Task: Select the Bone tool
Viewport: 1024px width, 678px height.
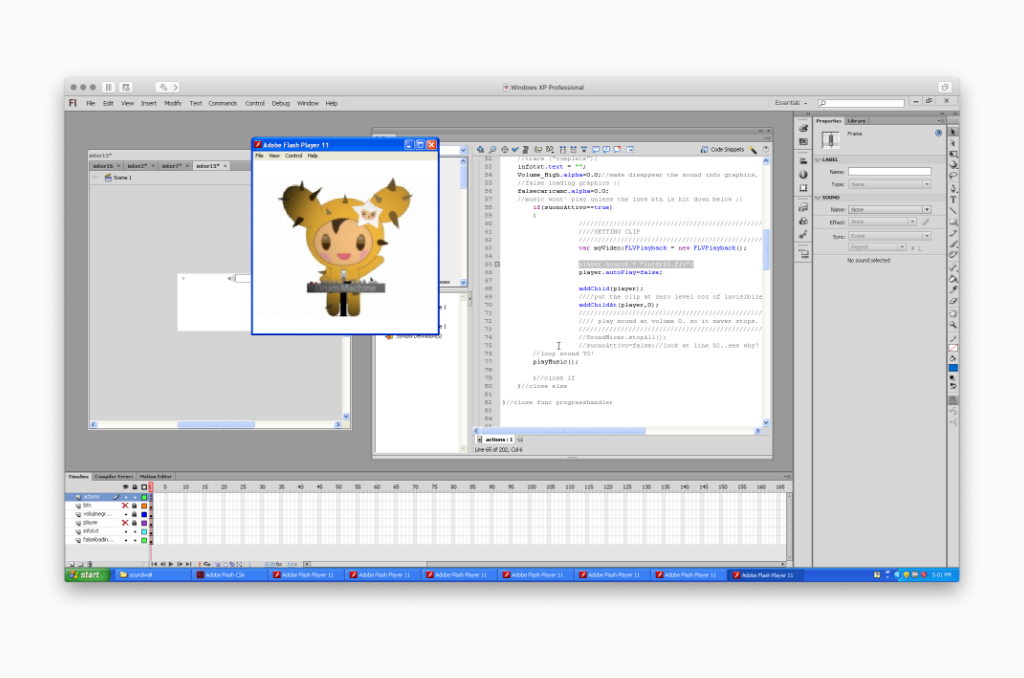Action: [x=953, y=268]
